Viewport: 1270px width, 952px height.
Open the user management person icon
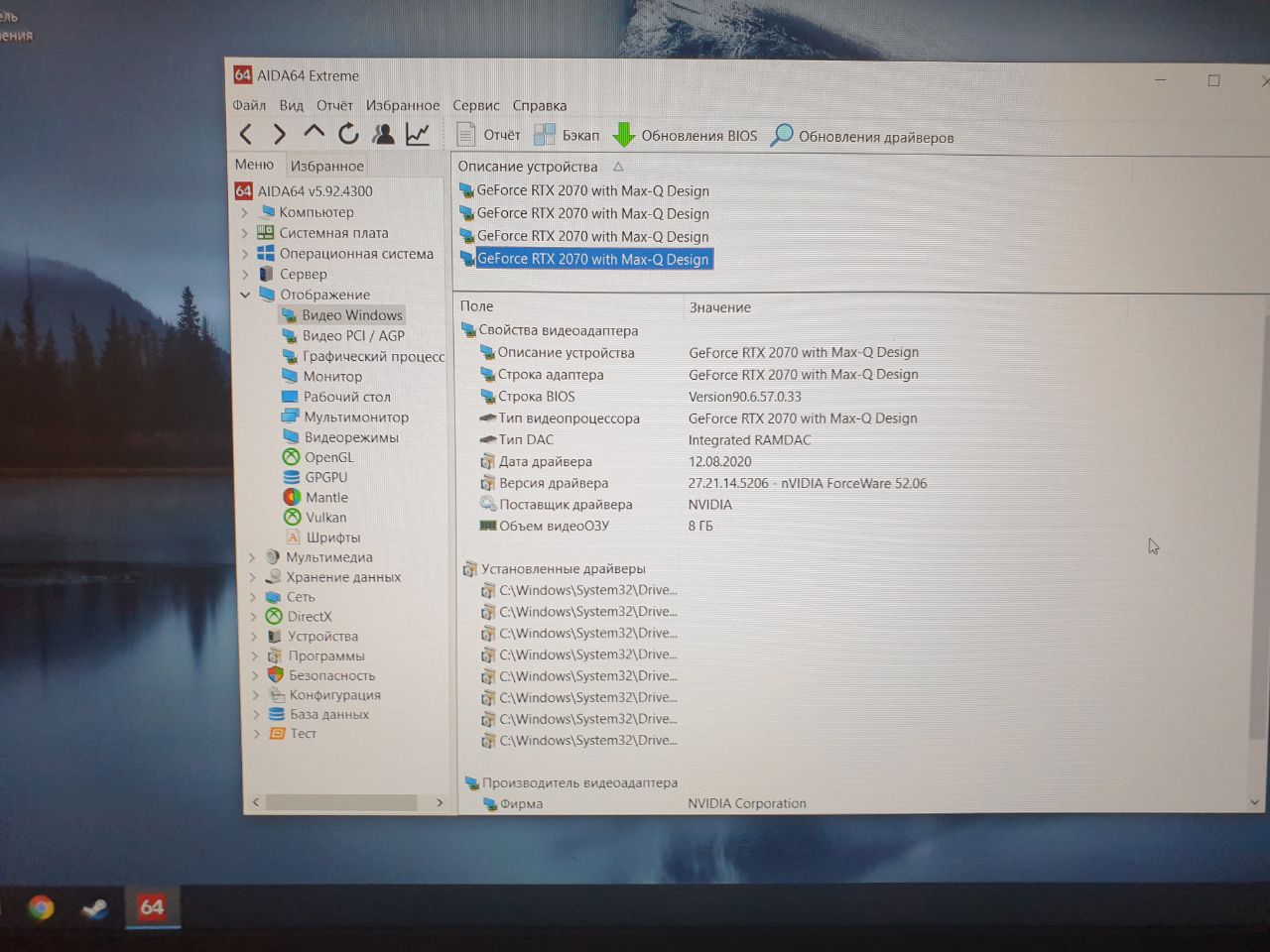click(383, 133)
